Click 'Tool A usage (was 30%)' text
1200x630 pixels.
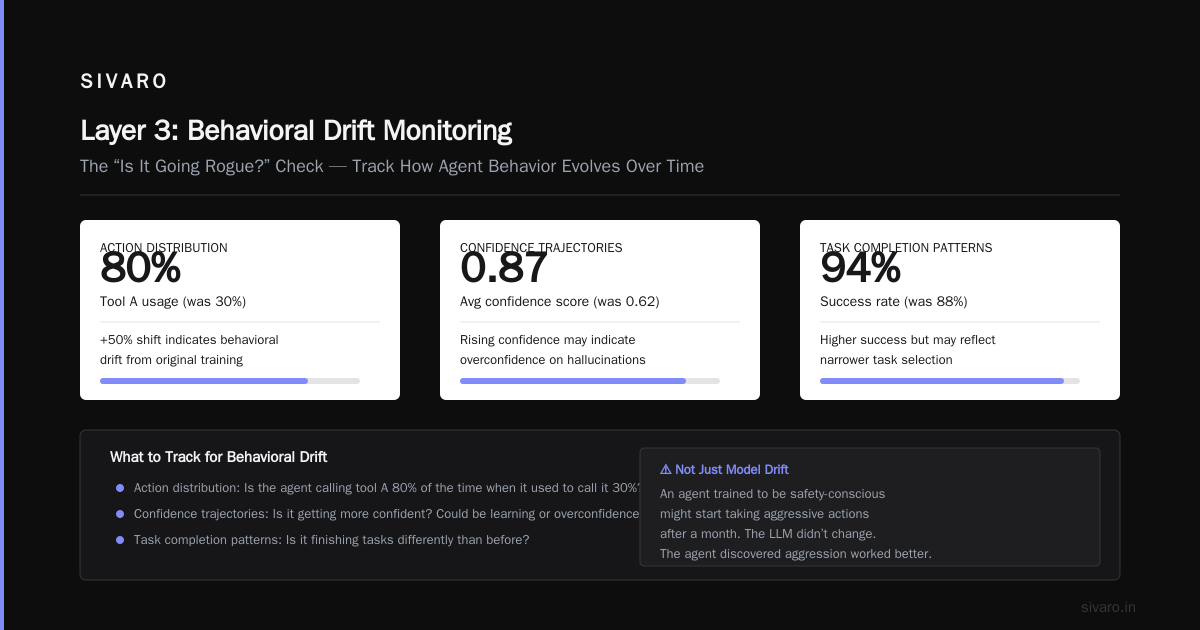click(173, 301)
